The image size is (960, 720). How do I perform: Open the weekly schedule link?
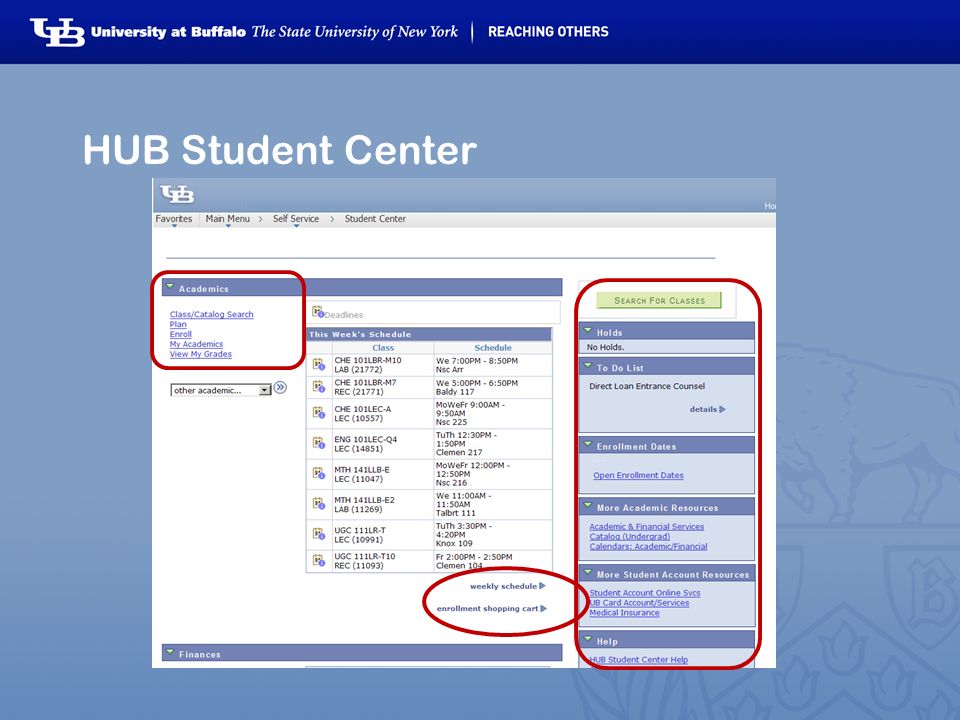503,586
